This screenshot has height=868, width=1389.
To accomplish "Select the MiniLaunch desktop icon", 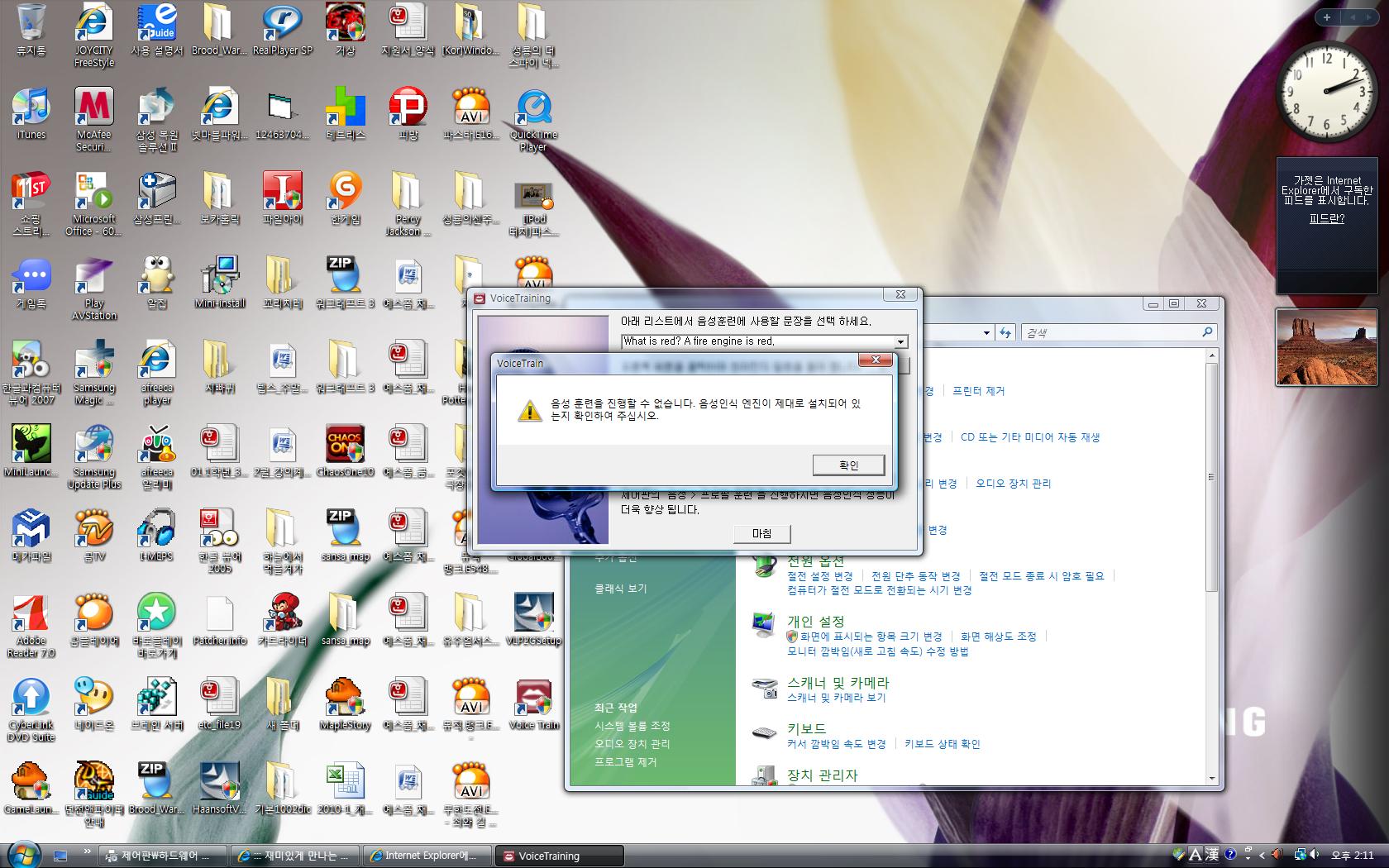I will 31,451.
